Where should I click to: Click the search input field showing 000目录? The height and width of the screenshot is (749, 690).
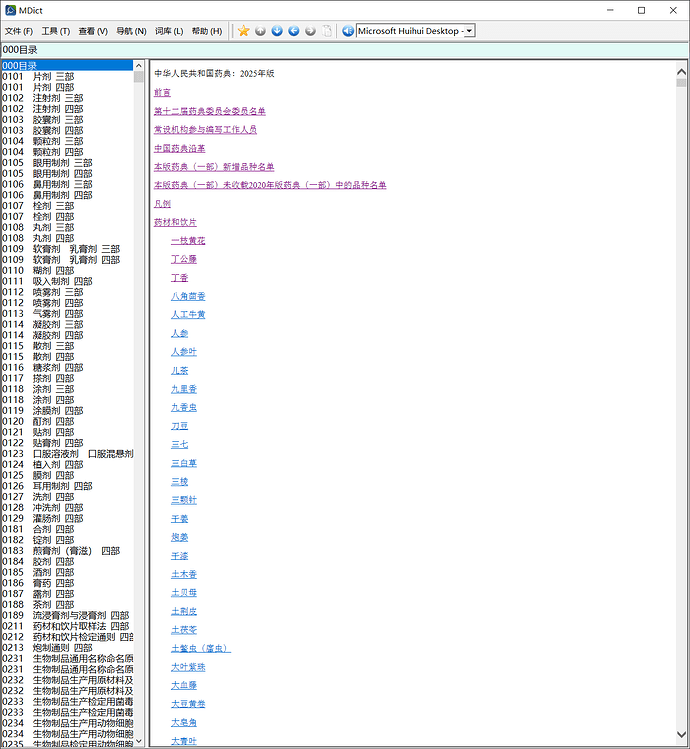pos(345,50)
